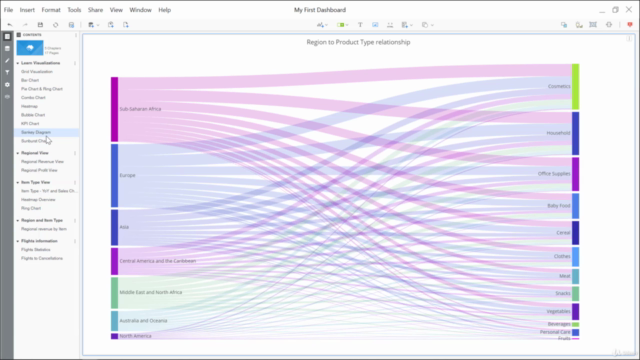Click the full-screen fit toolbar icon
Screen dimensions: 640x360
(593, 25)
